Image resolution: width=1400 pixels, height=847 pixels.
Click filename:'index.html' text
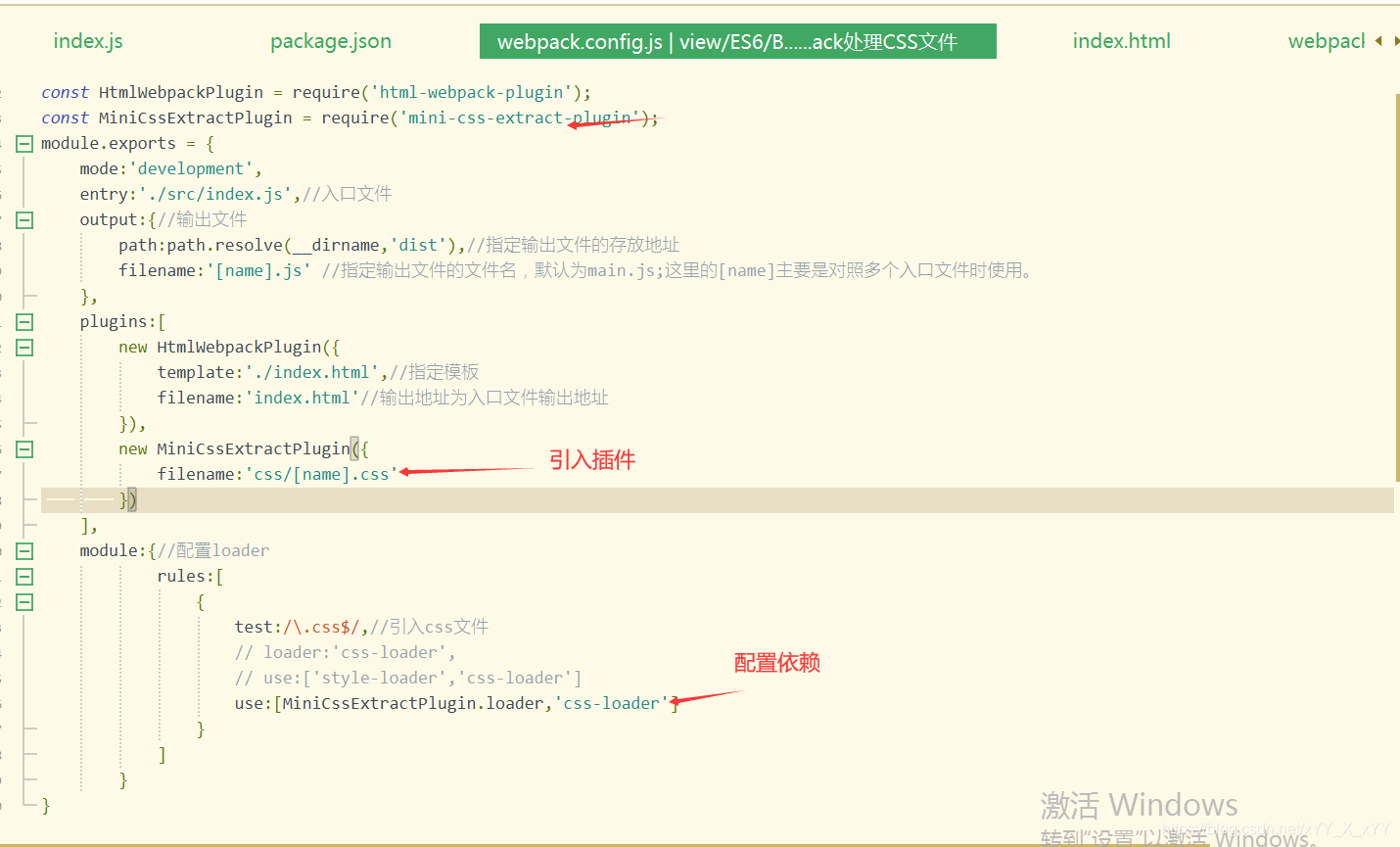coord(257,398)
